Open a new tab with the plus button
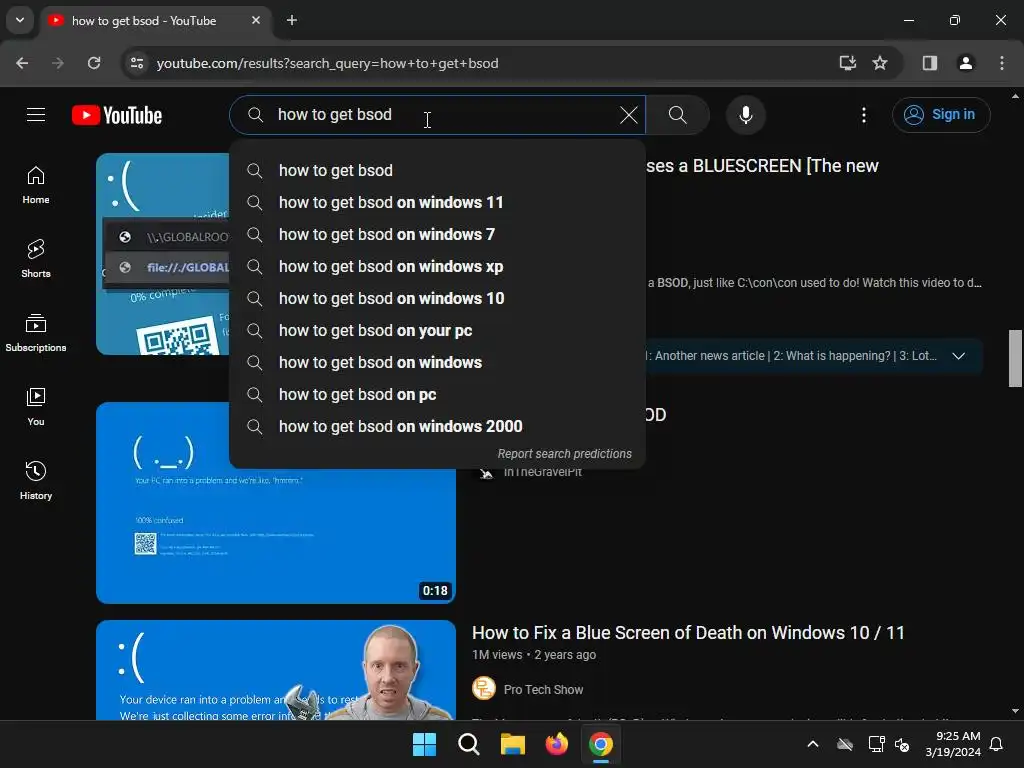The height and width of the screenshot is (768, 1024). coord(292,20)
